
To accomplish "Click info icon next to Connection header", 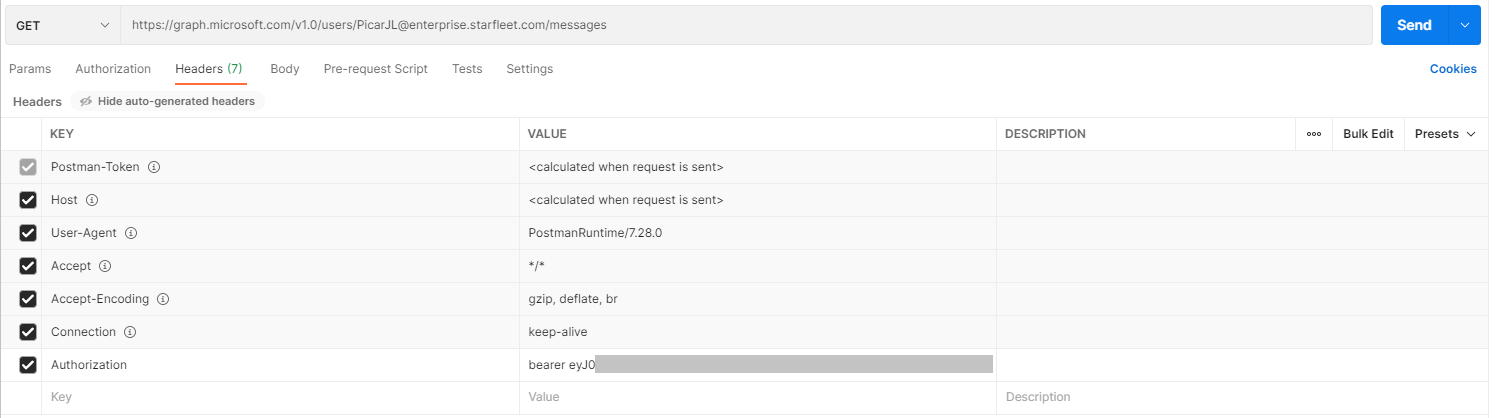I will (x=130, y=332).
